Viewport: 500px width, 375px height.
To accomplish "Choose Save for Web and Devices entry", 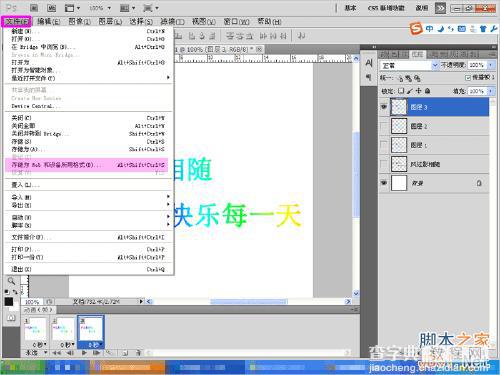I will (x=87, y=165).
